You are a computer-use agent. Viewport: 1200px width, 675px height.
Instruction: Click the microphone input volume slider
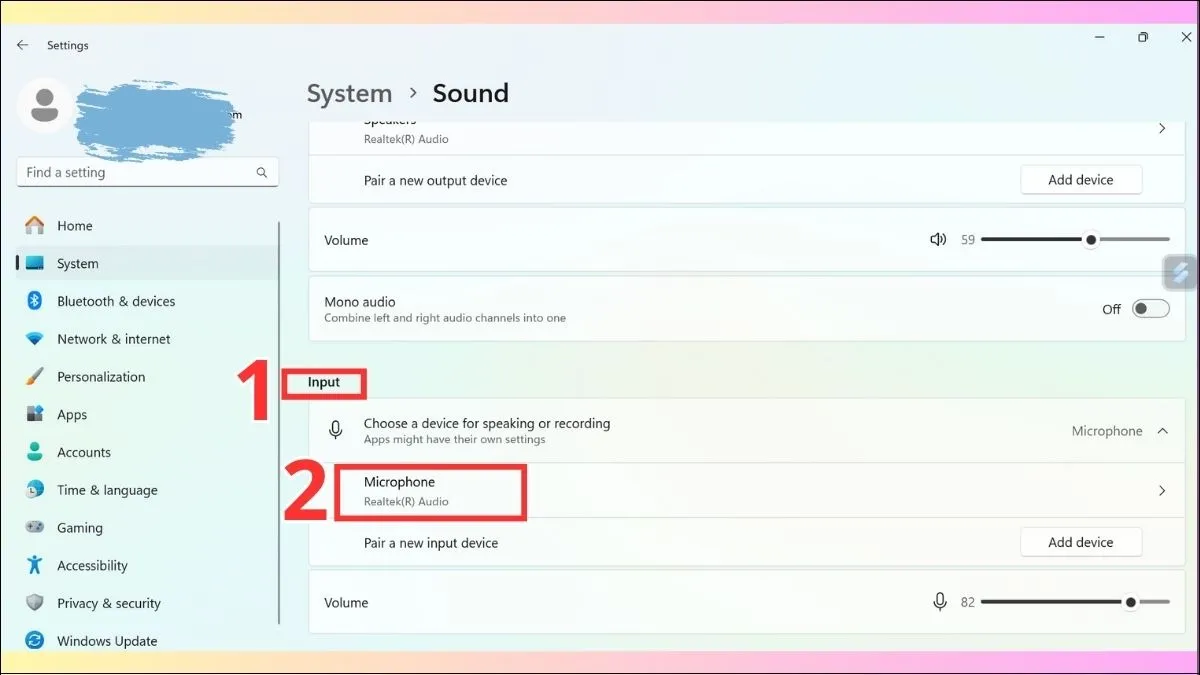point(1074,602)
